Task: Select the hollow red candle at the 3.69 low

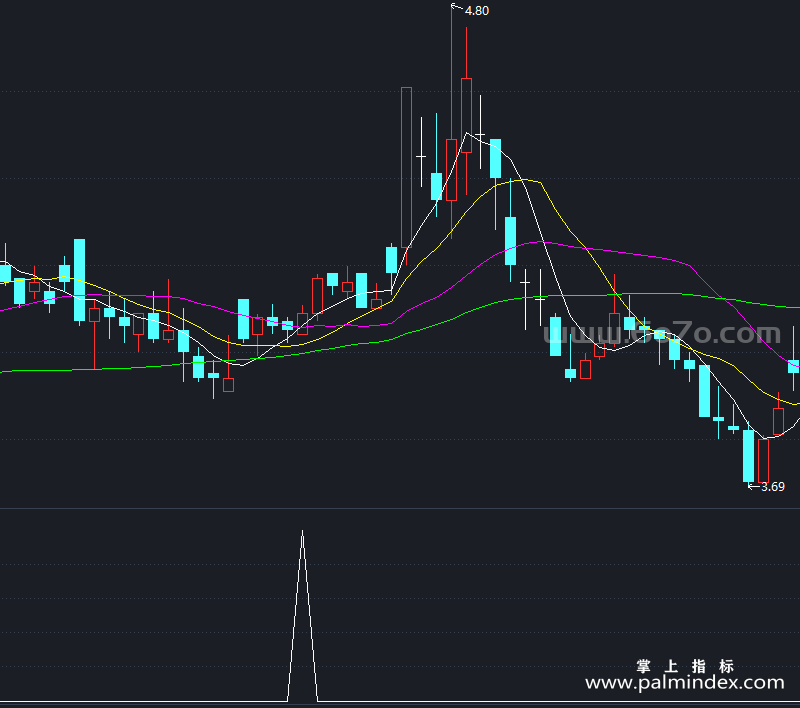Action: pyautogui.click(x=763, y=461)
